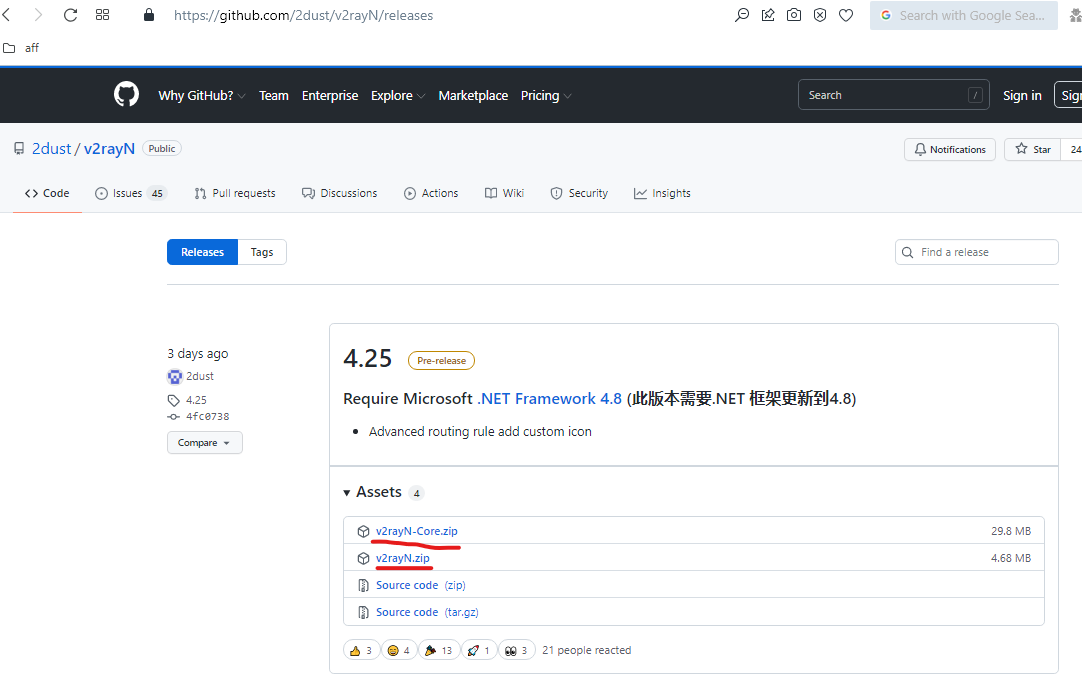Click the GitHub Octocat logo
1082x688 pixels.
(x=126, y=95)
